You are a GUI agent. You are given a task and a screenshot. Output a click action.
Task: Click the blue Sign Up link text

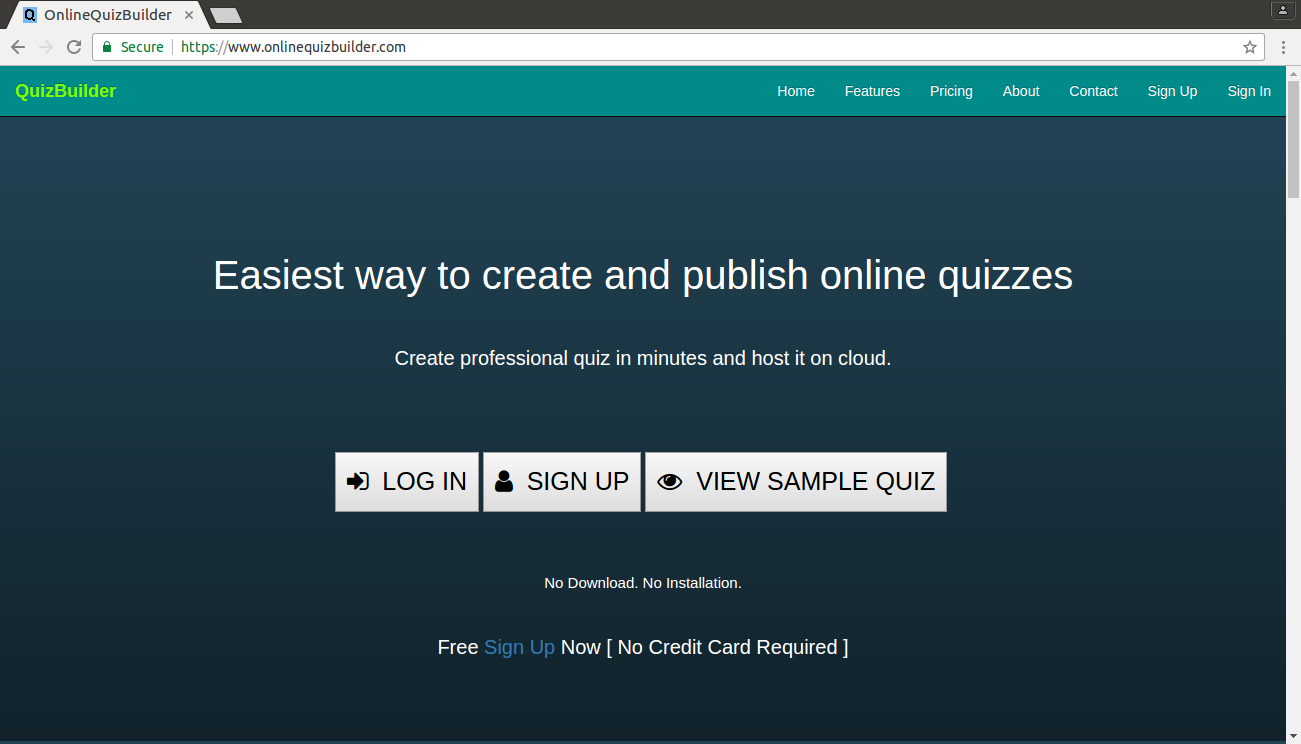[x=519, y=647]
